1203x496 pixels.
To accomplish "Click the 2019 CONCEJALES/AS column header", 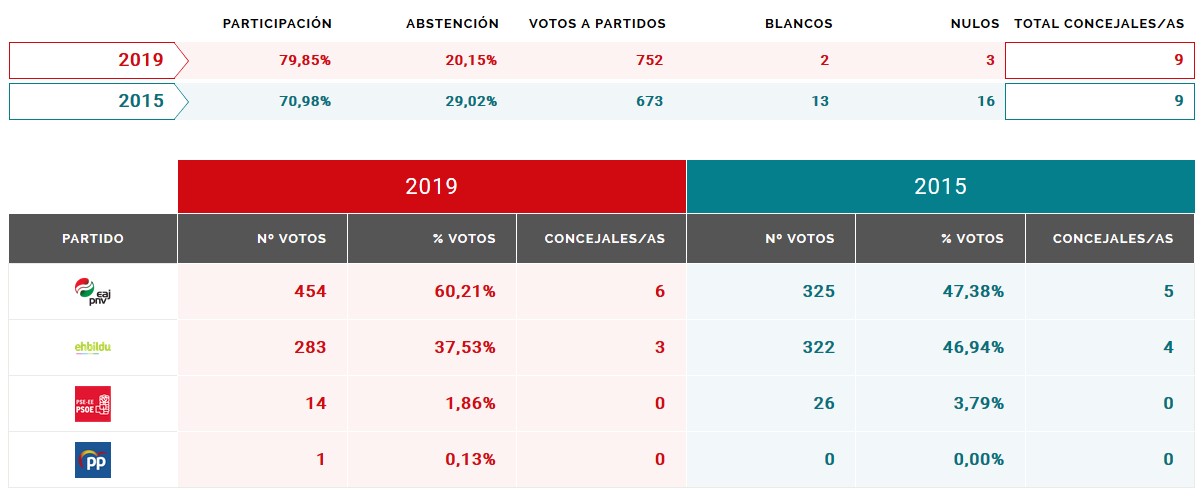I will point(601,239).
